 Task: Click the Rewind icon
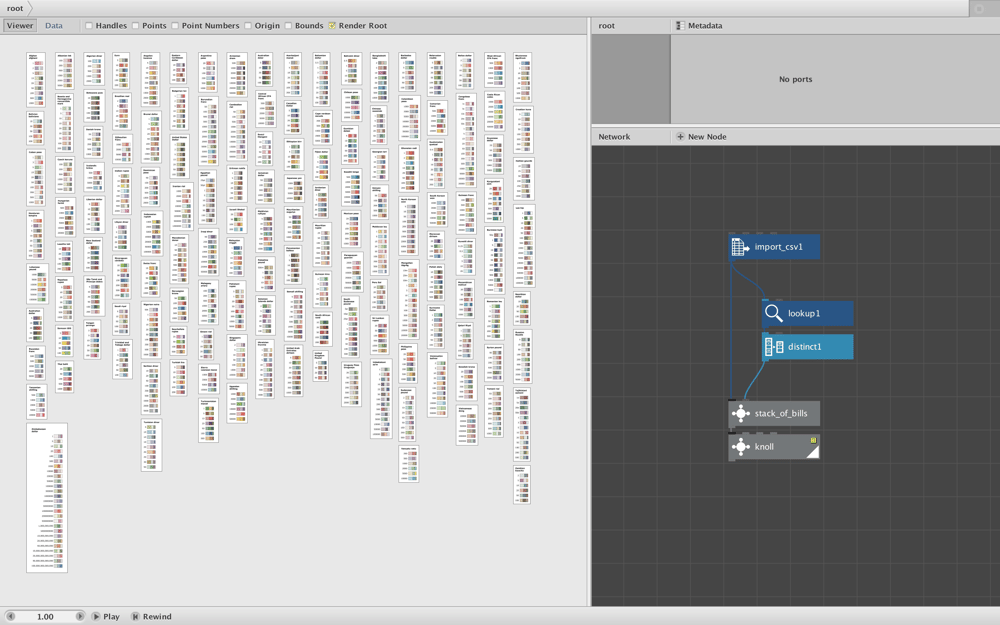coord(135,616)
